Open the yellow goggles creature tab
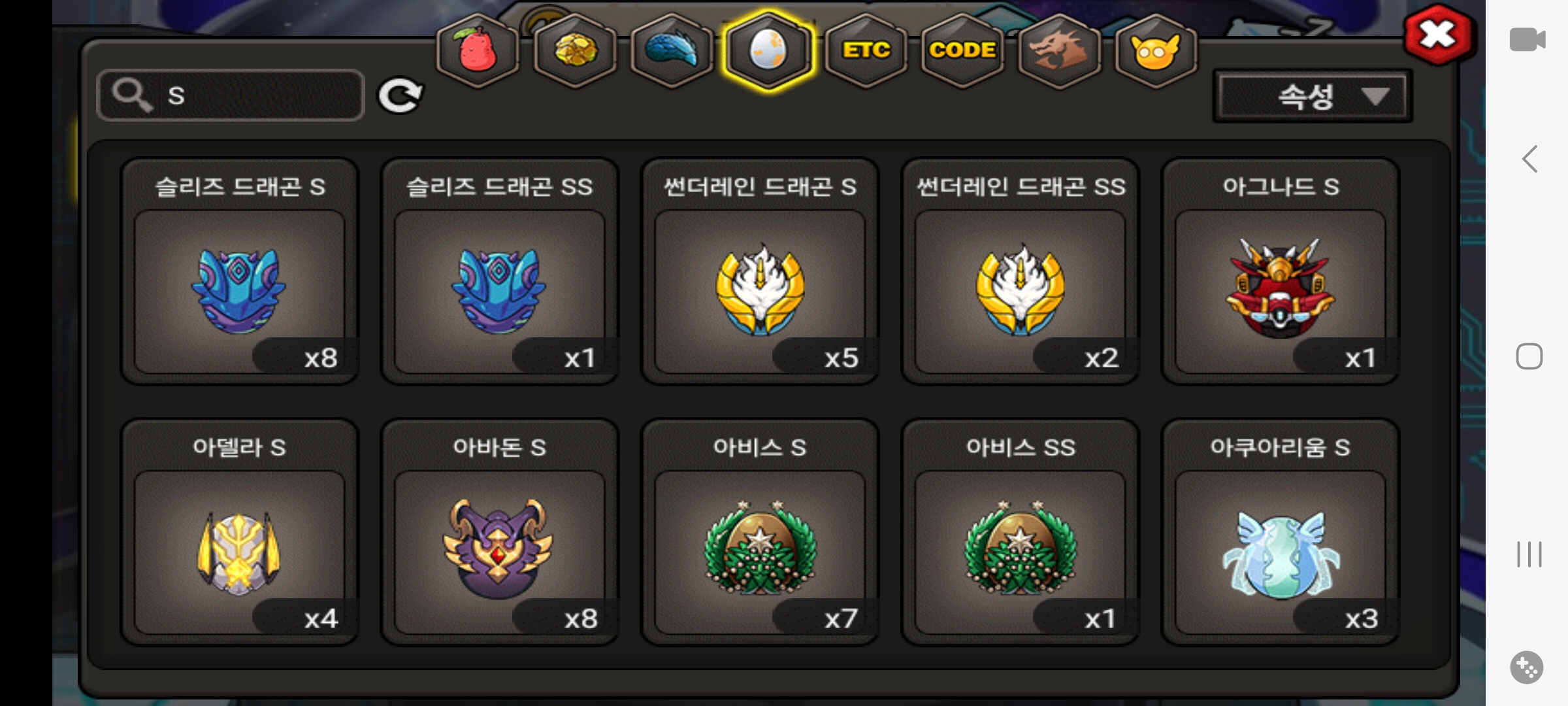1568x706 pixels. coord(1156,50)
